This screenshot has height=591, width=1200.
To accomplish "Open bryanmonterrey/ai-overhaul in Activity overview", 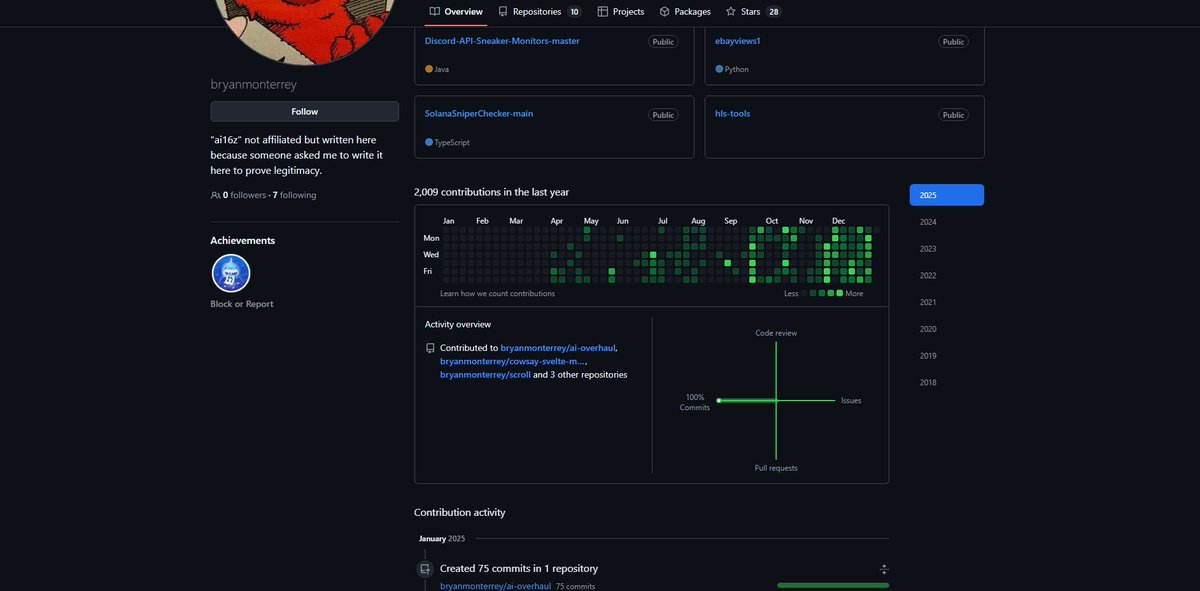I will pos(558,348).
